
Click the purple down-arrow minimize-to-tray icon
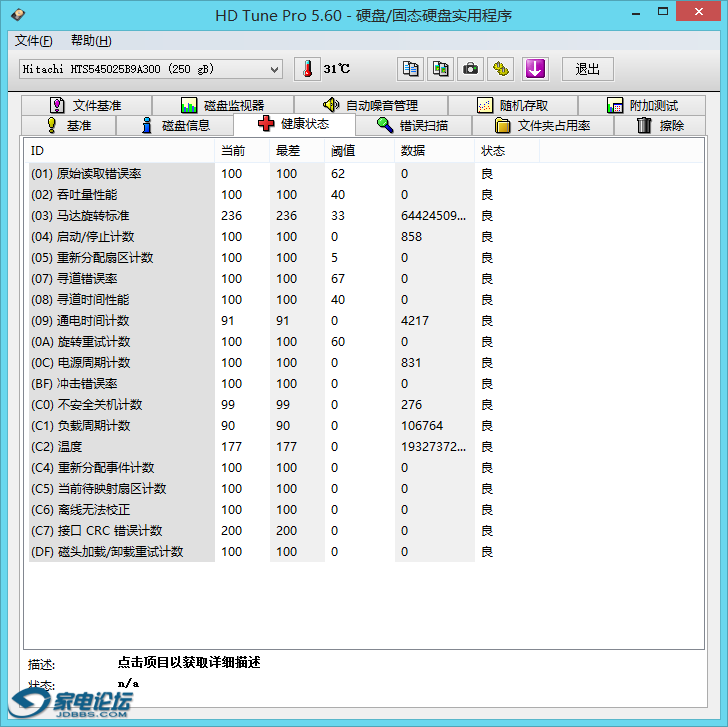coord(535,69)
